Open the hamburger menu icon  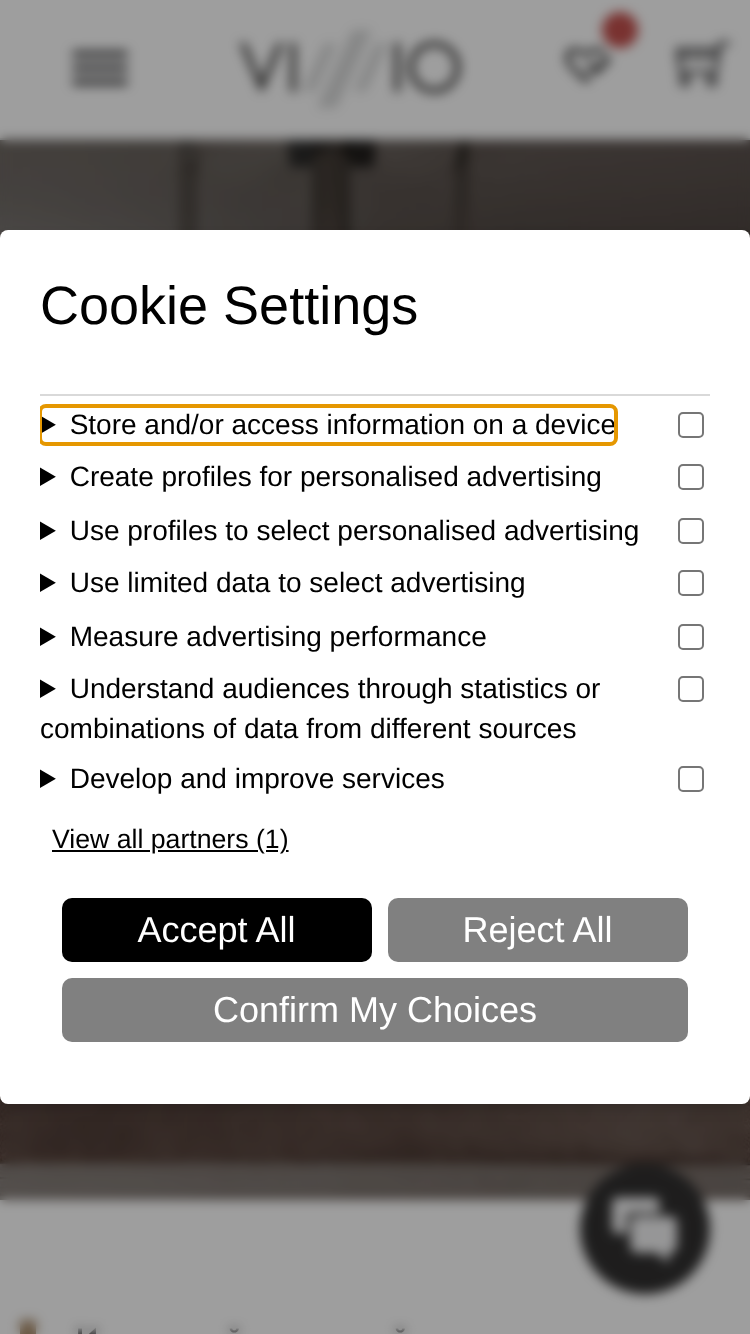pos(100,68)
